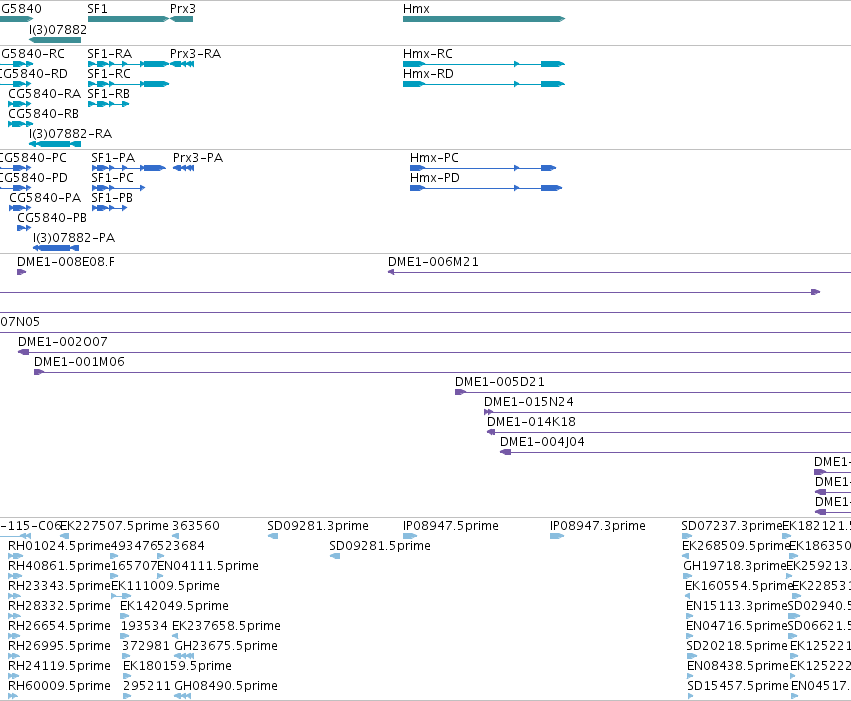
Task: Select the DME1-005D21 BAC clone
Action: (x=653, y=392)
